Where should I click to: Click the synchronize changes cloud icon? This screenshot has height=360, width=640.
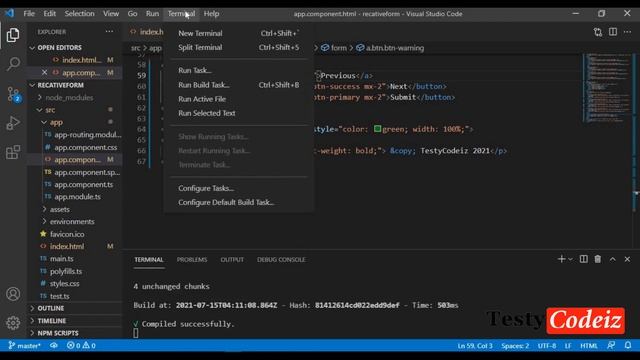pyautogui.click(x=53, y=345)
